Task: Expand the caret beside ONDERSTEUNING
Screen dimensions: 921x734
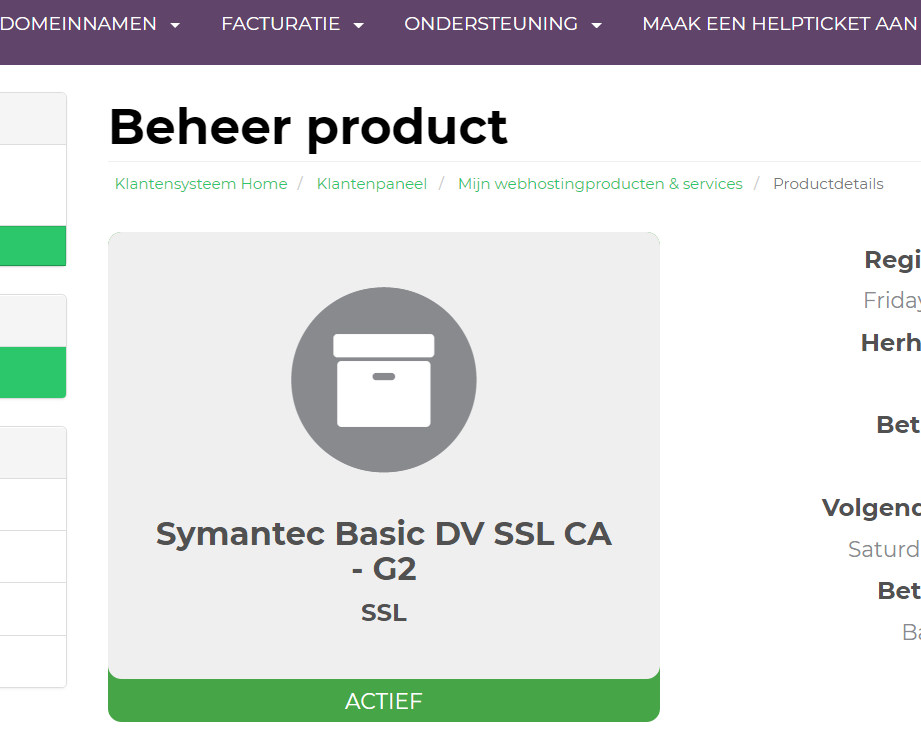Action: pos(597,25)
